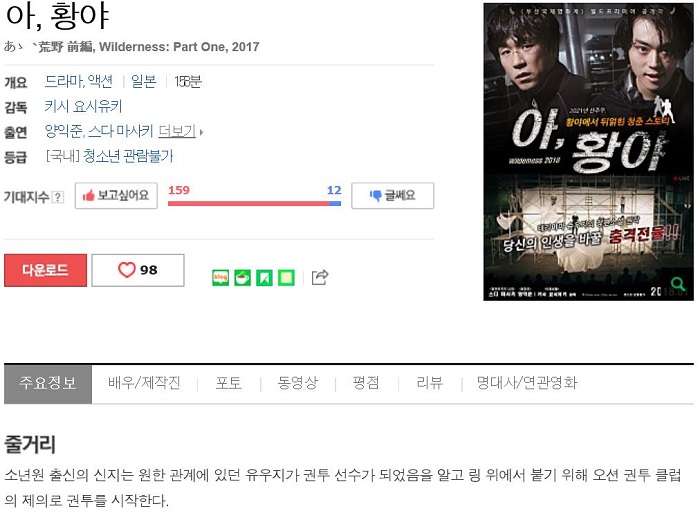Open the movie poster thumbnail
This screenshot has height=513, width=700.
click(588, 152)
